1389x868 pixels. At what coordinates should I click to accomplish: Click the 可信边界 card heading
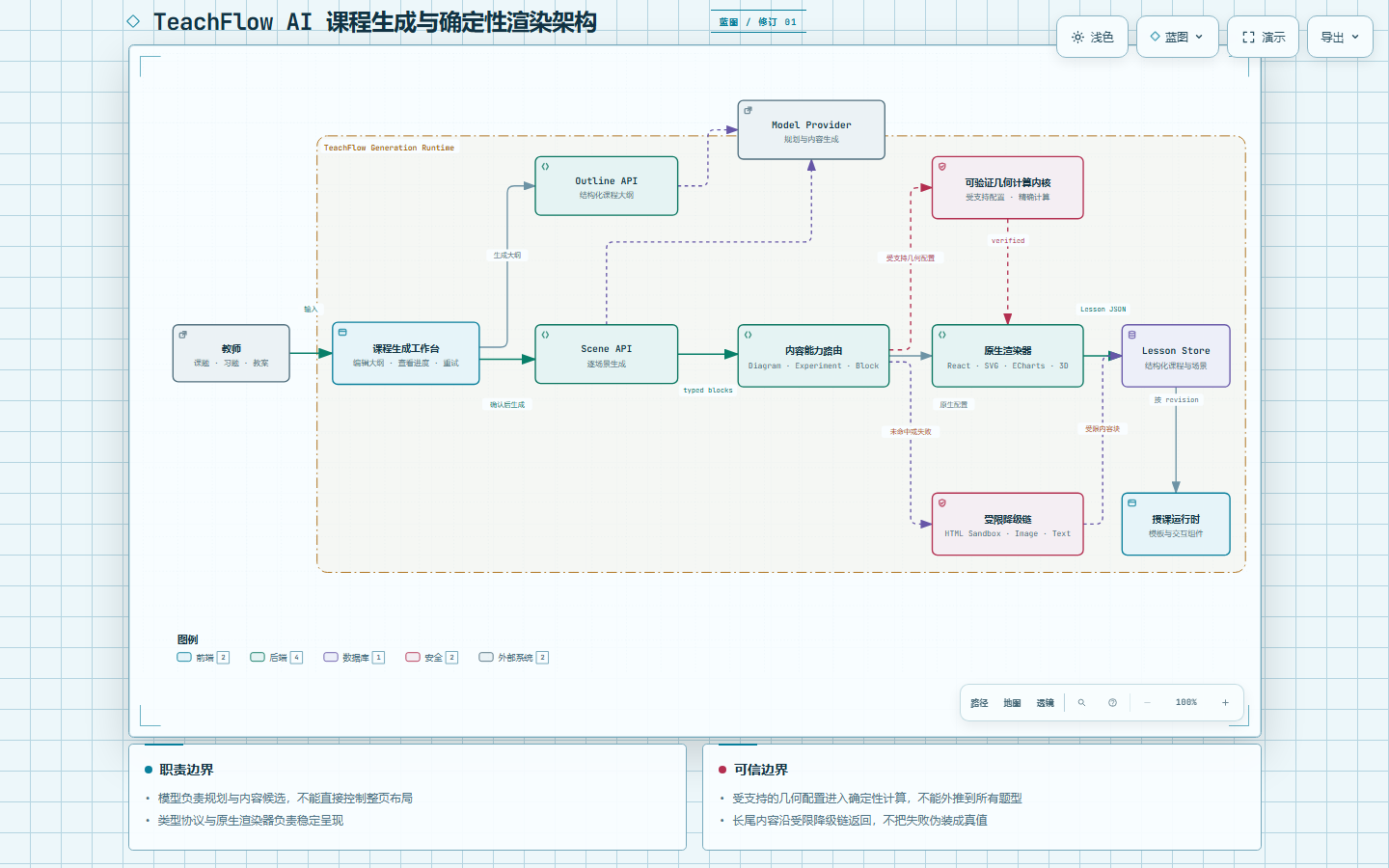[761, 770]
